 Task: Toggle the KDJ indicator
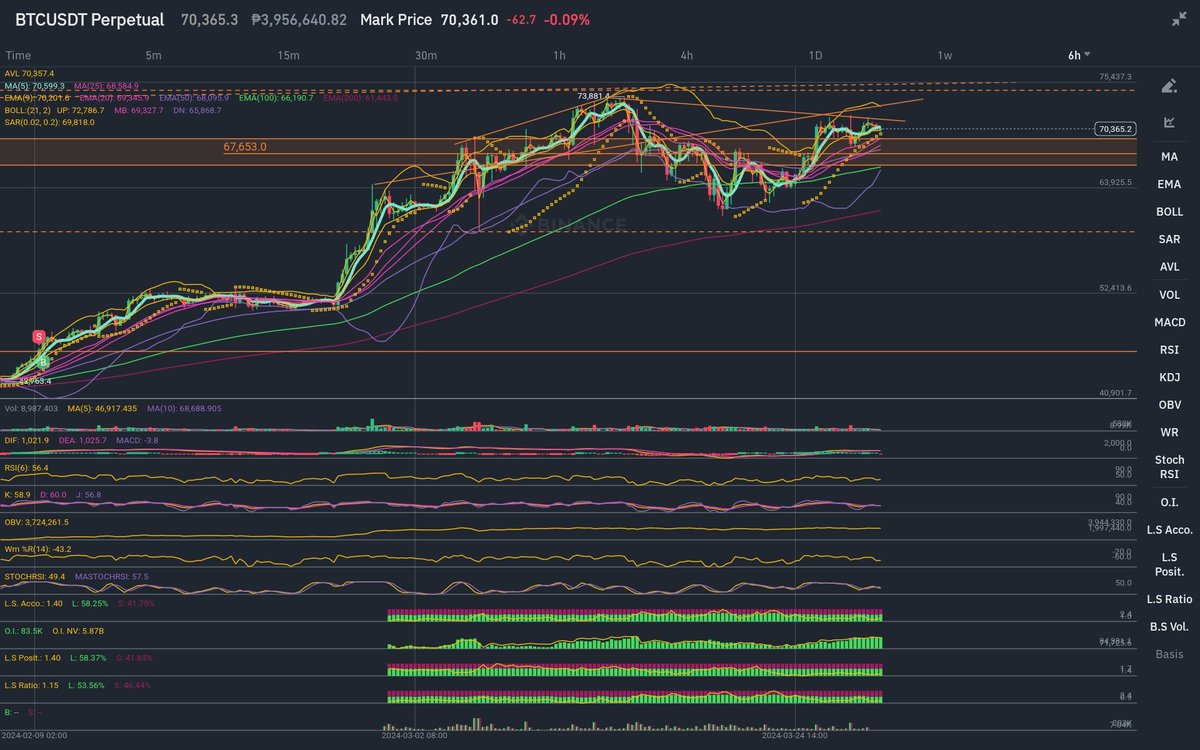coord(1169,377)
